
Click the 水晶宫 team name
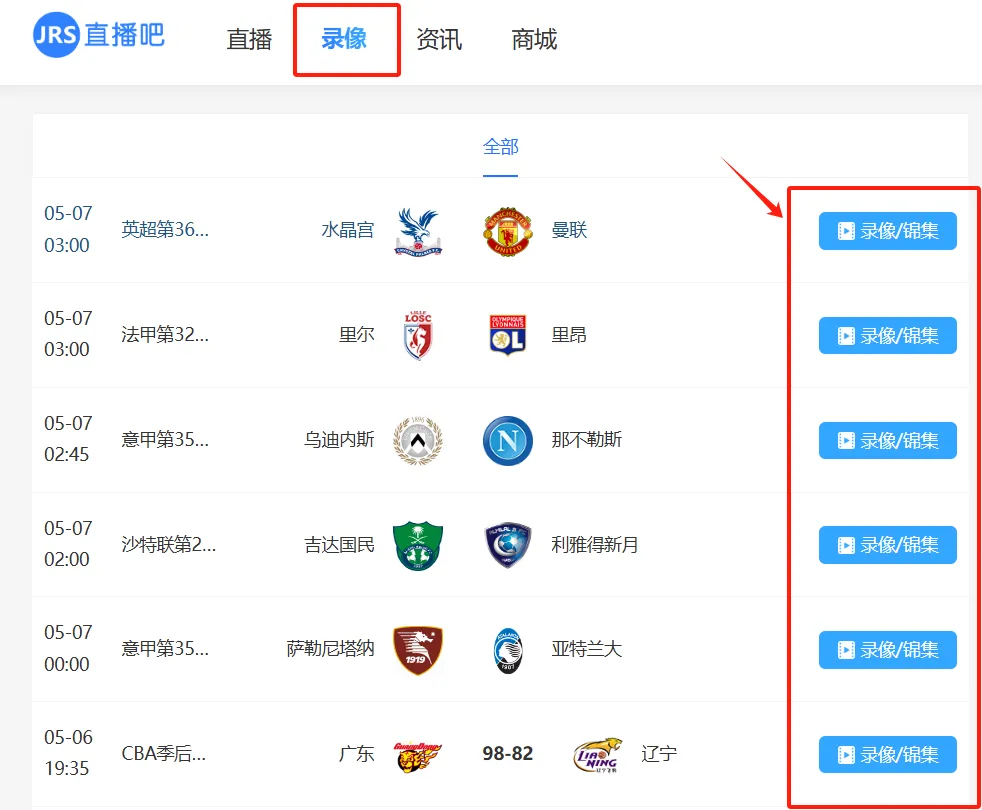pyautogui.click(x=348, y=230)
